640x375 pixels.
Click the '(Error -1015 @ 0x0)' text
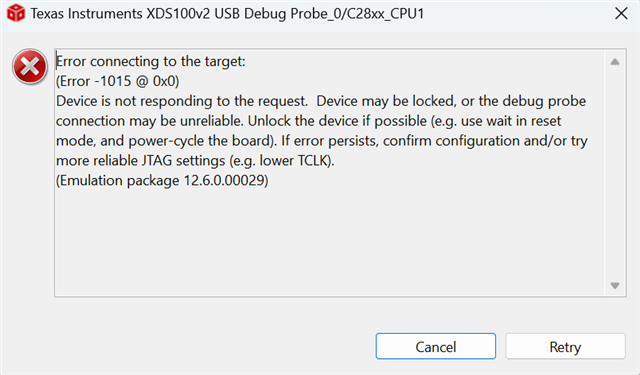118,81
